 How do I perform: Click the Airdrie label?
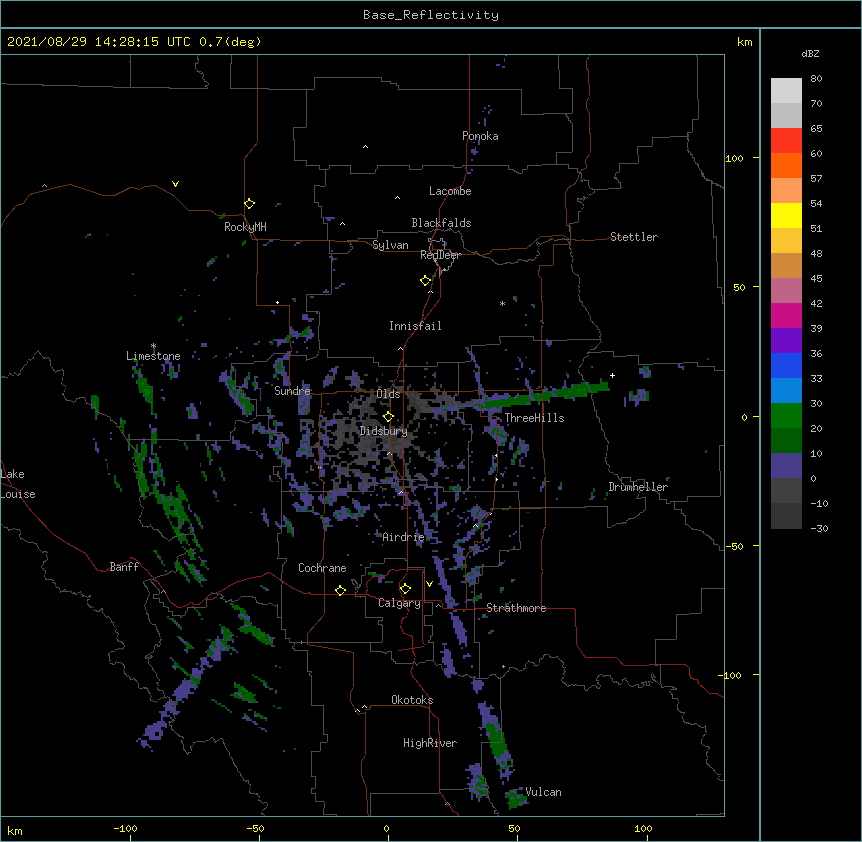point(404,537)
